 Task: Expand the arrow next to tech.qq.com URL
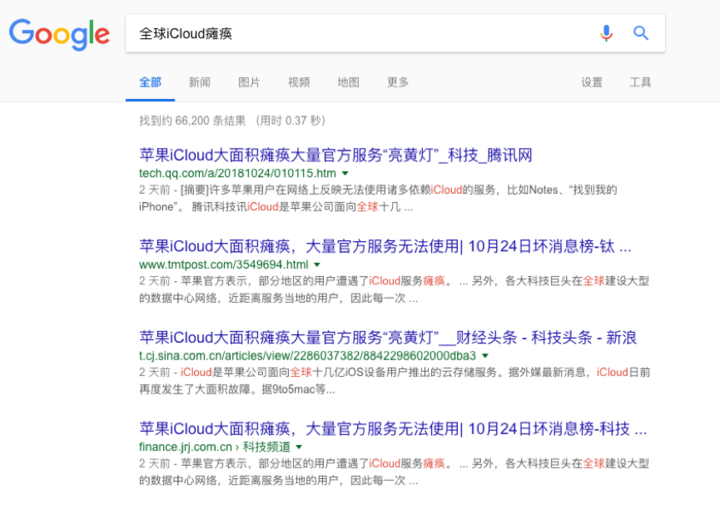(x=345, y=174)
